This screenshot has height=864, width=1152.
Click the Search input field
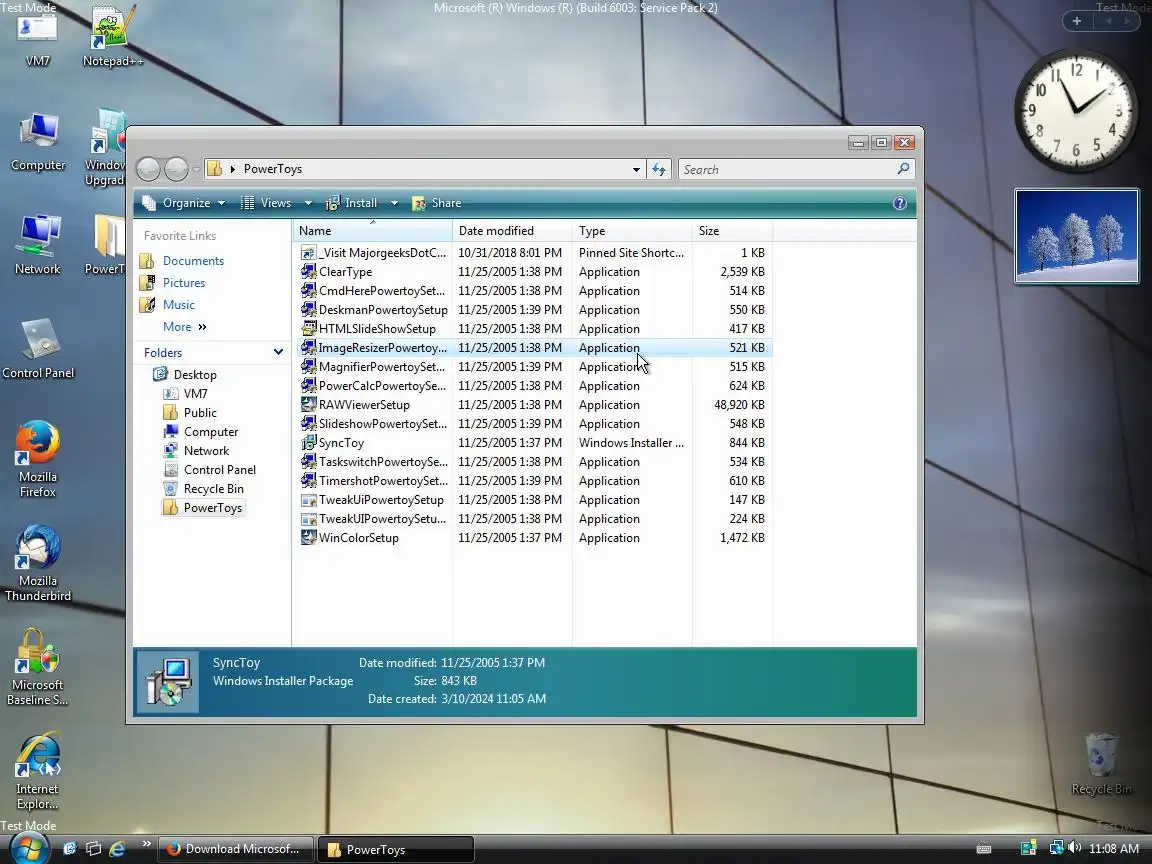(x=788, y=170)
